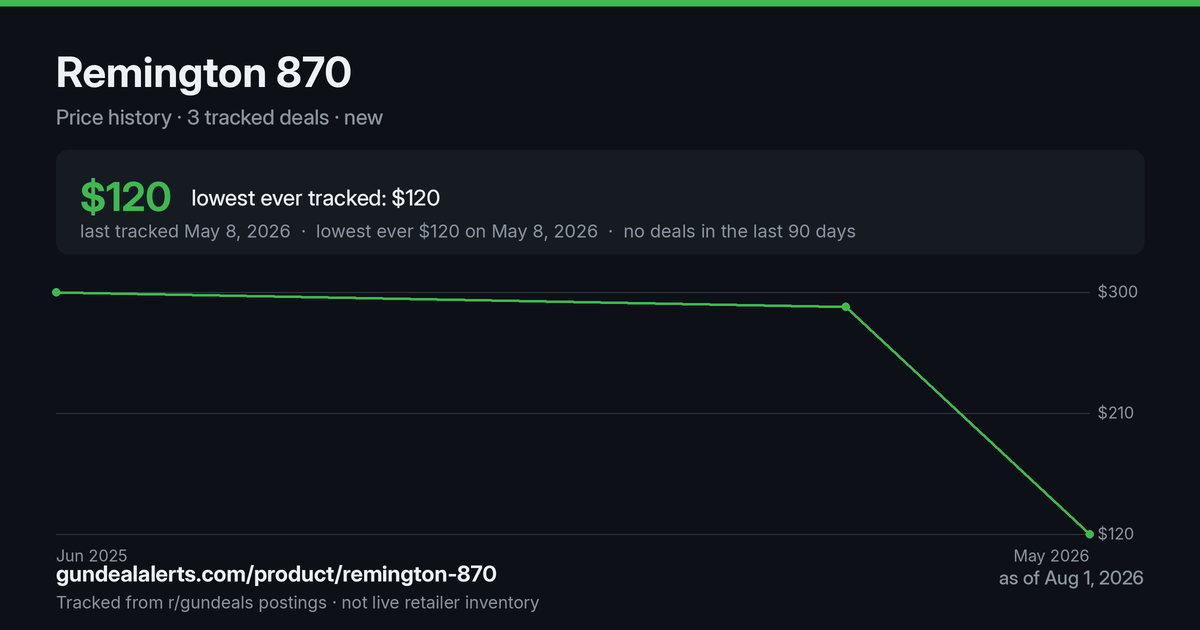Click the large green $120 price

pos(126,198)
